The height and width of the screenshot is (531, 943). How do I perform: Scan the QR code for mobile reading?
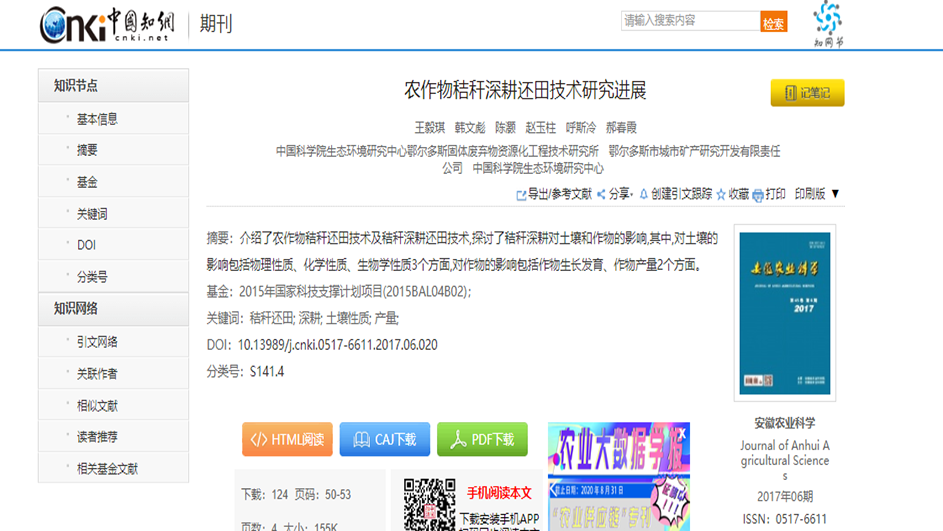[429, 505]
